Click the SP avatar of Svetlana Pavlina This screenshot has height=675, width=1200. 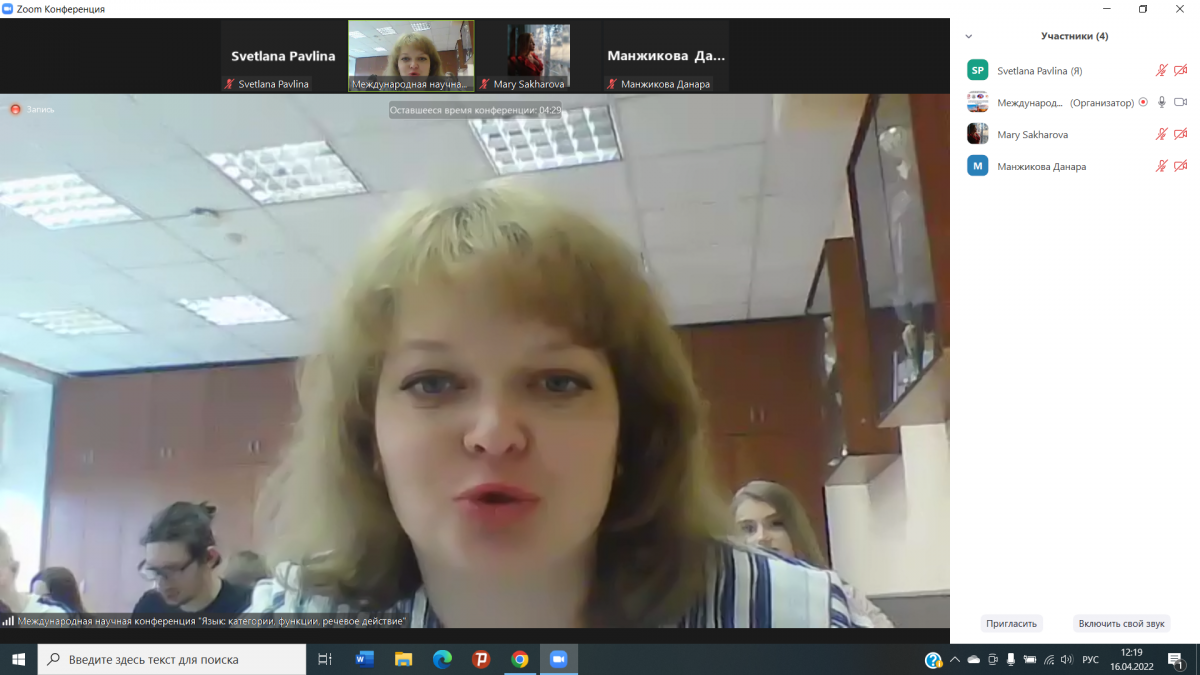tap(978, 70)
